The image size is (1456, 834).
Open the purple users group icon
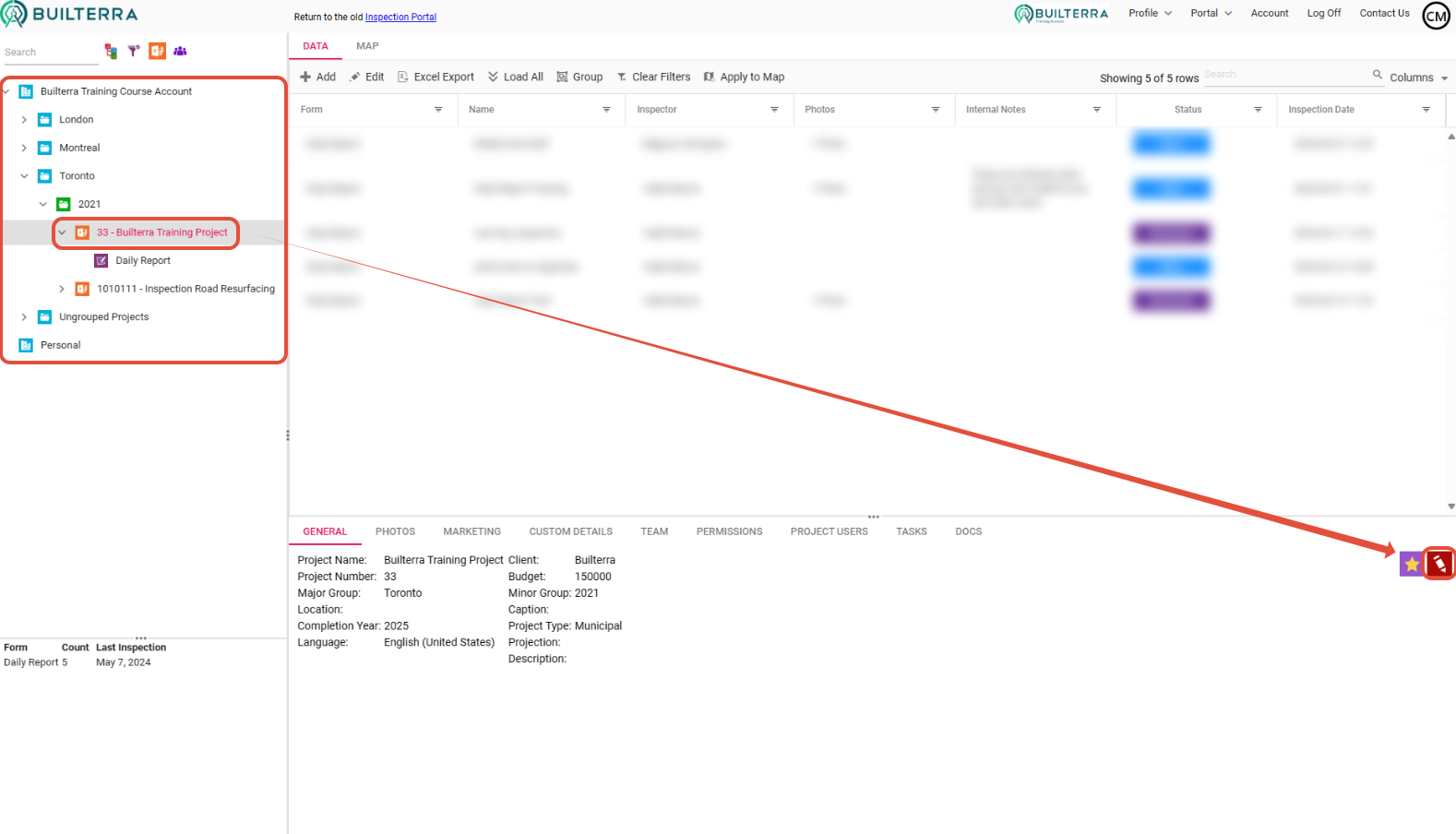tap(180, 52)
